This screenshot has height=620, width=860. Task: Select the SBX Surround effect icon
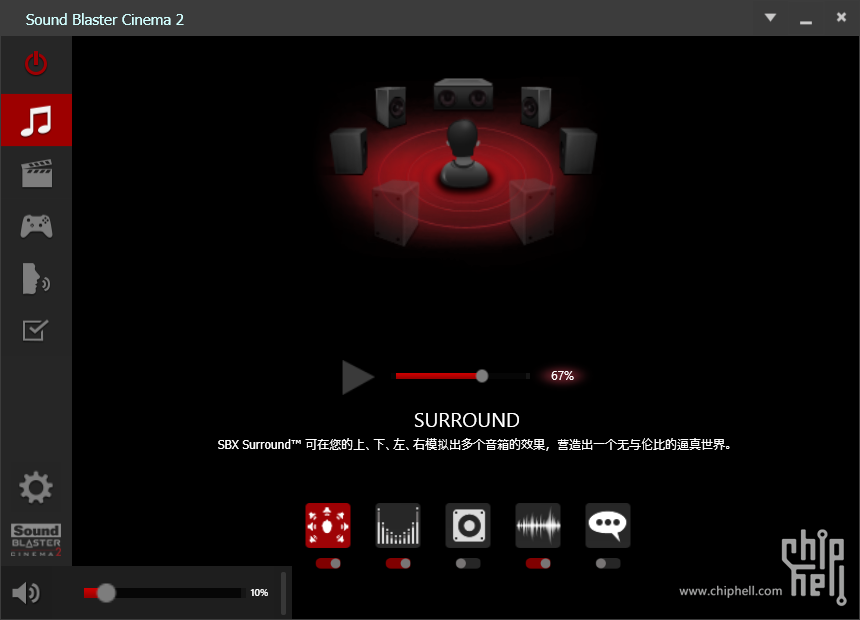pos(328,525)
